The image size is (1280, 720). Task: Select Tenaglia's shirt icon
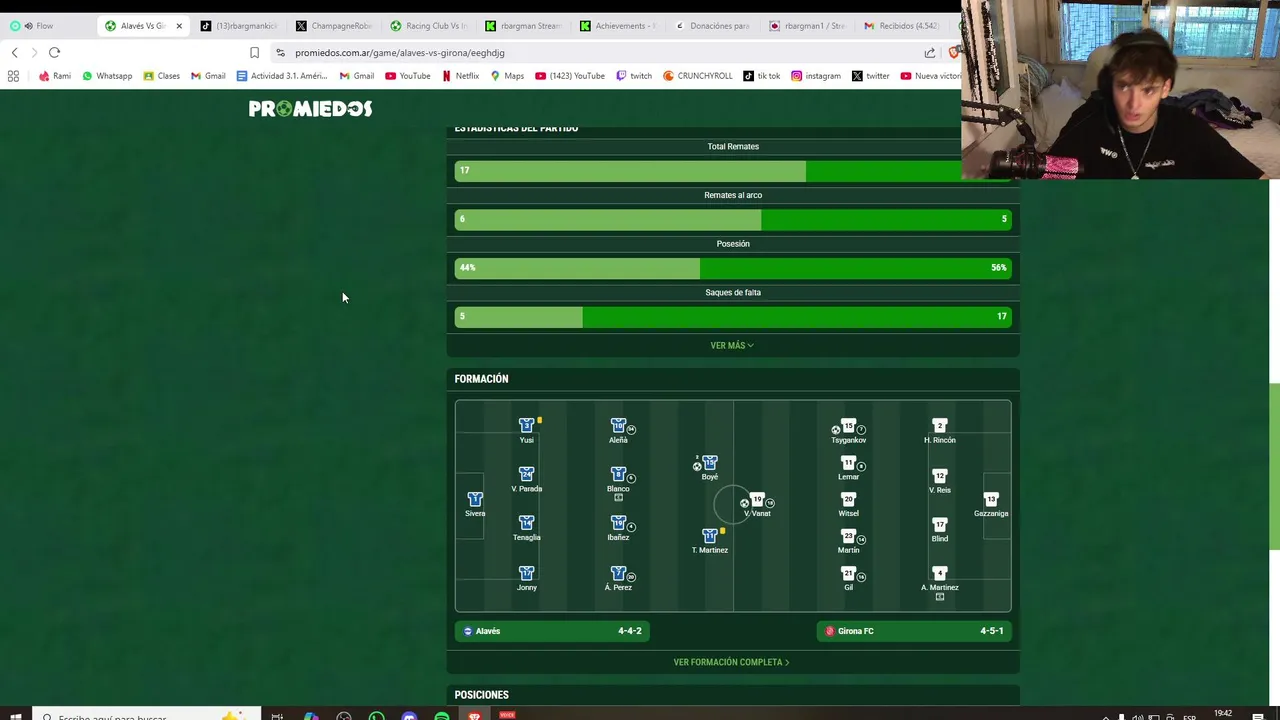pyautogui.click(x=526, y=523)
